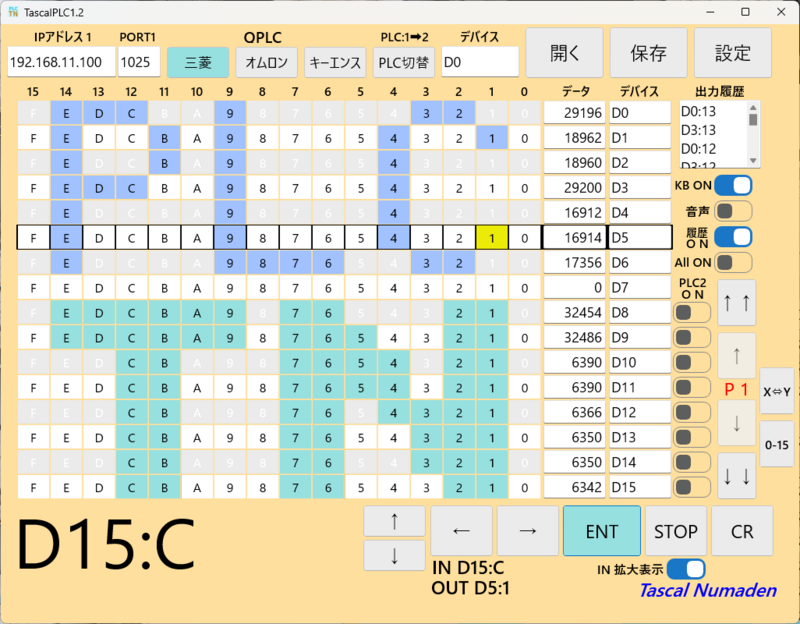Screen dimensions: 800x624
Task: Toggle PLC2 ON switch for D8 row
Action: 691,312
